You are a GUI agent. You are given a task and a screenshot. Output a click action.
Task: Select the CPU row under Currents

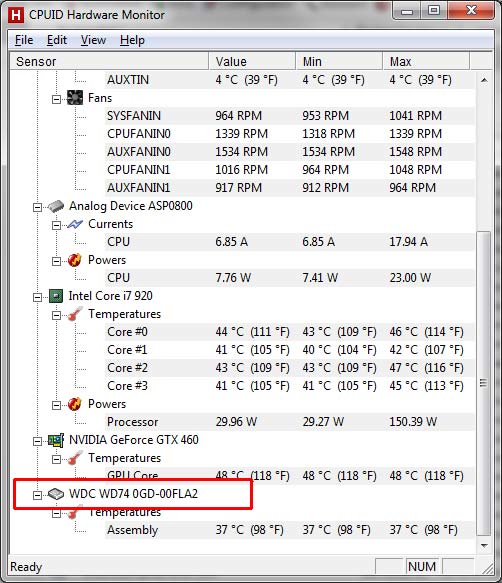[x=290, y=242]
